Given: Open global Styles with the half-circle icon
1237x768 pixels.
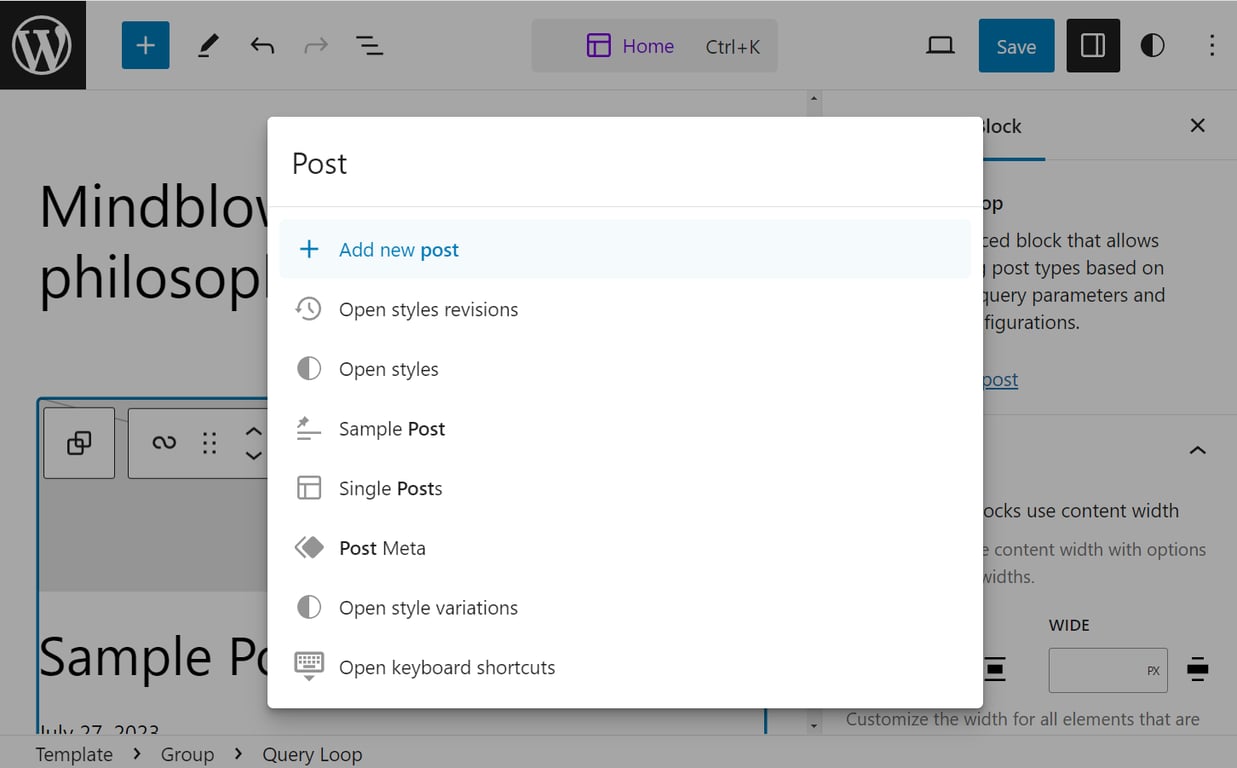Looking at the screenshot, I should coord(1152,45).
